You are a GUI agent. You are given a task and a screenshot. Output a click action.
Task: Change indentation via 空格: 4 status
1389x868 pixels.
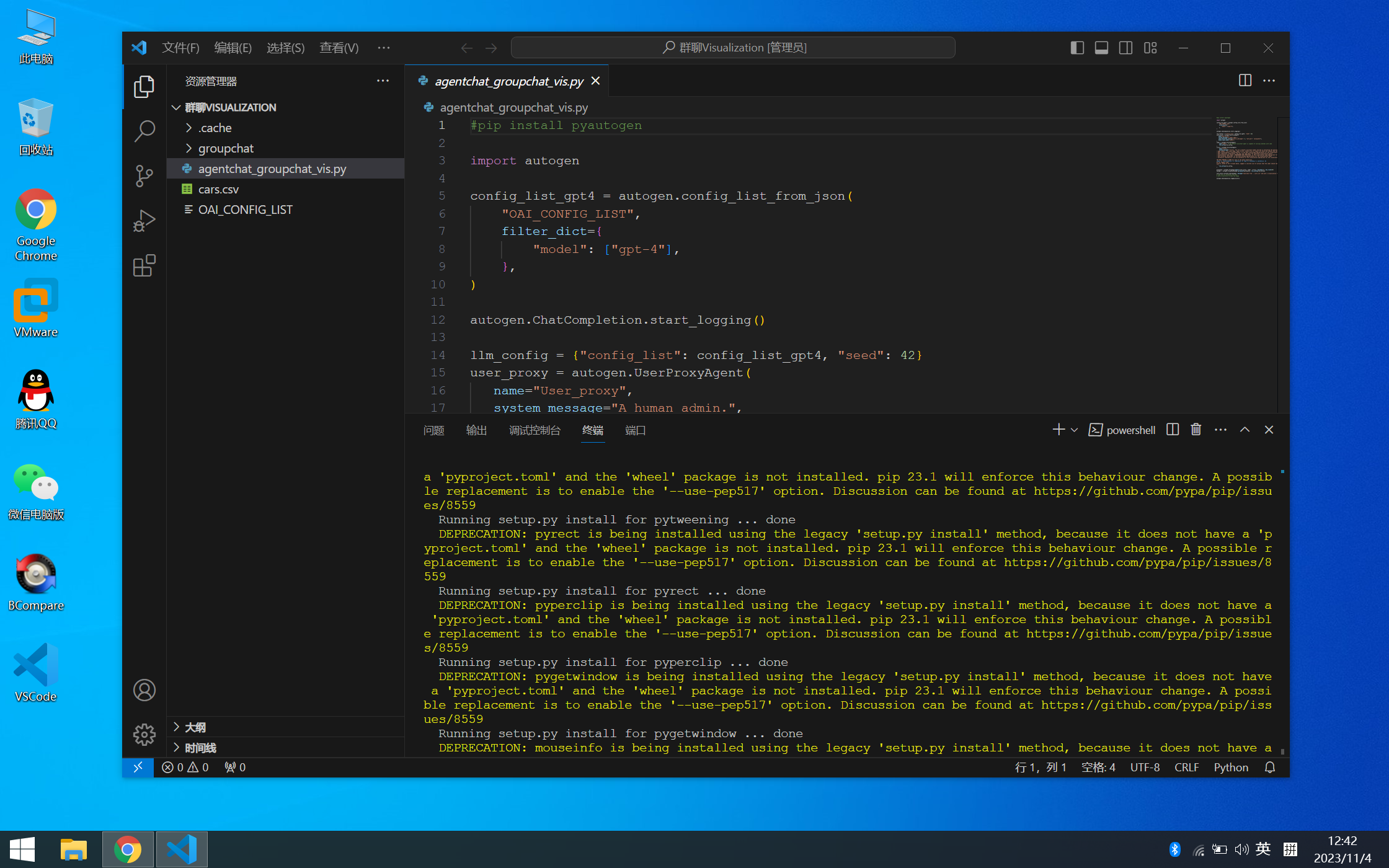(x=1098, y=767)
